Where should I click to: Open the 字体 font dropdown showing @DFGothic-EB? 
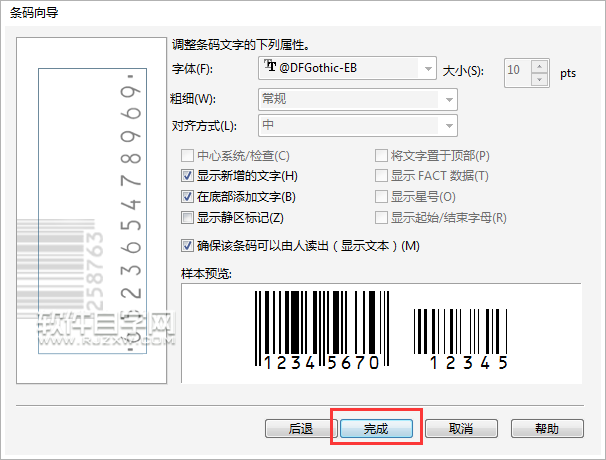[347, 68]
